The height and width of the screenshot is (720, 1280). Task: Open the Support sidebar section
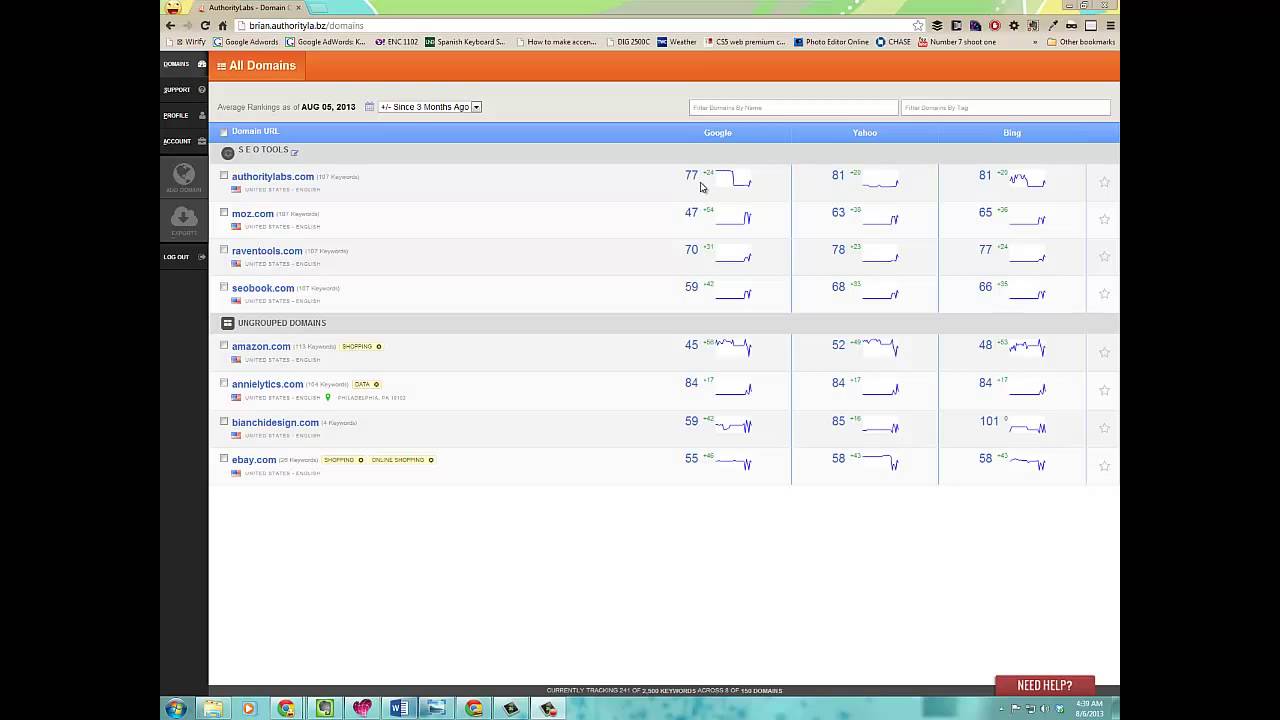click(184, 90)
